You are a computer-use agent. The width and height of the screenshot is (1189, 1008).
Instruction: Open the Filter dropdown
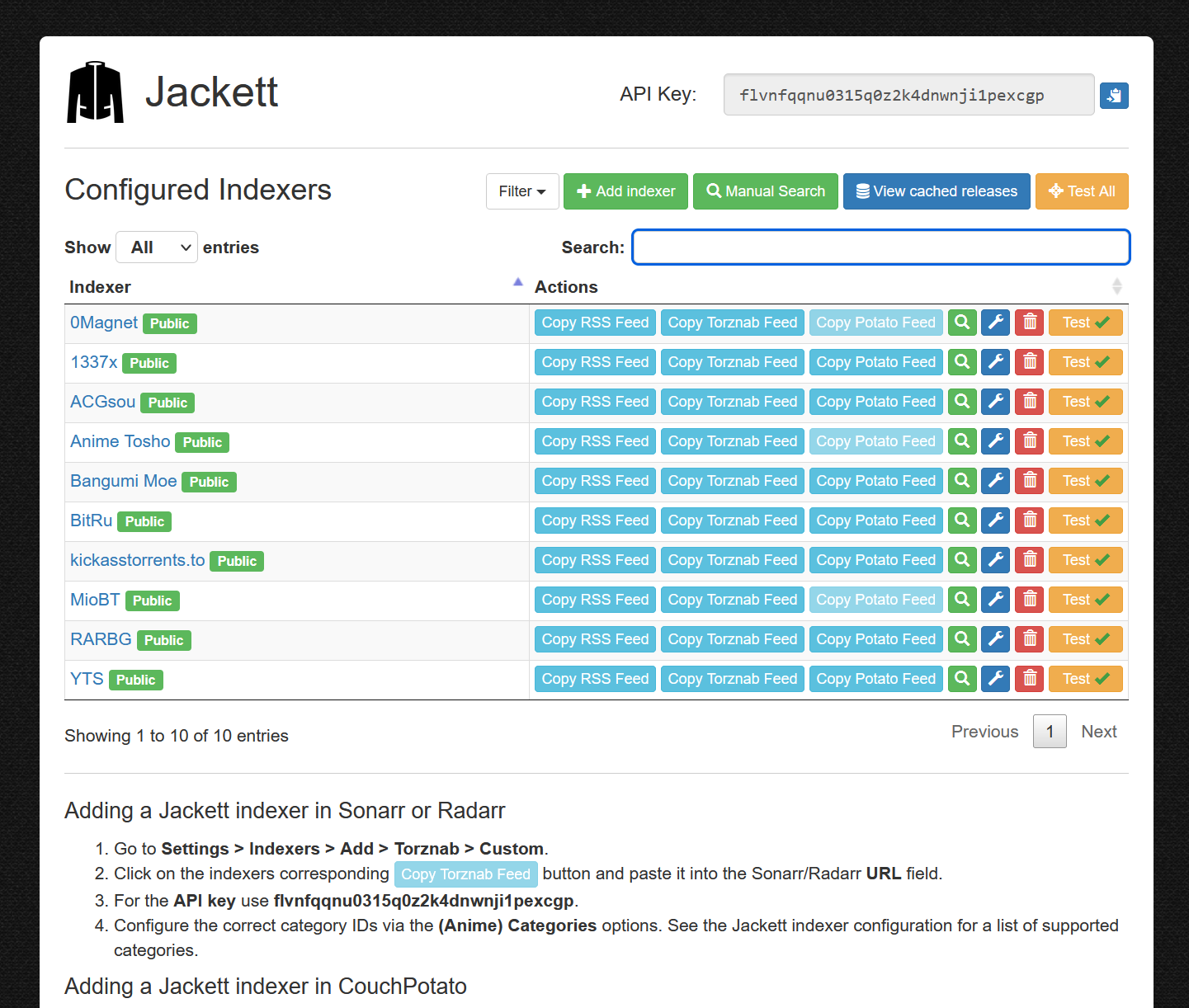tap(522, 191)
